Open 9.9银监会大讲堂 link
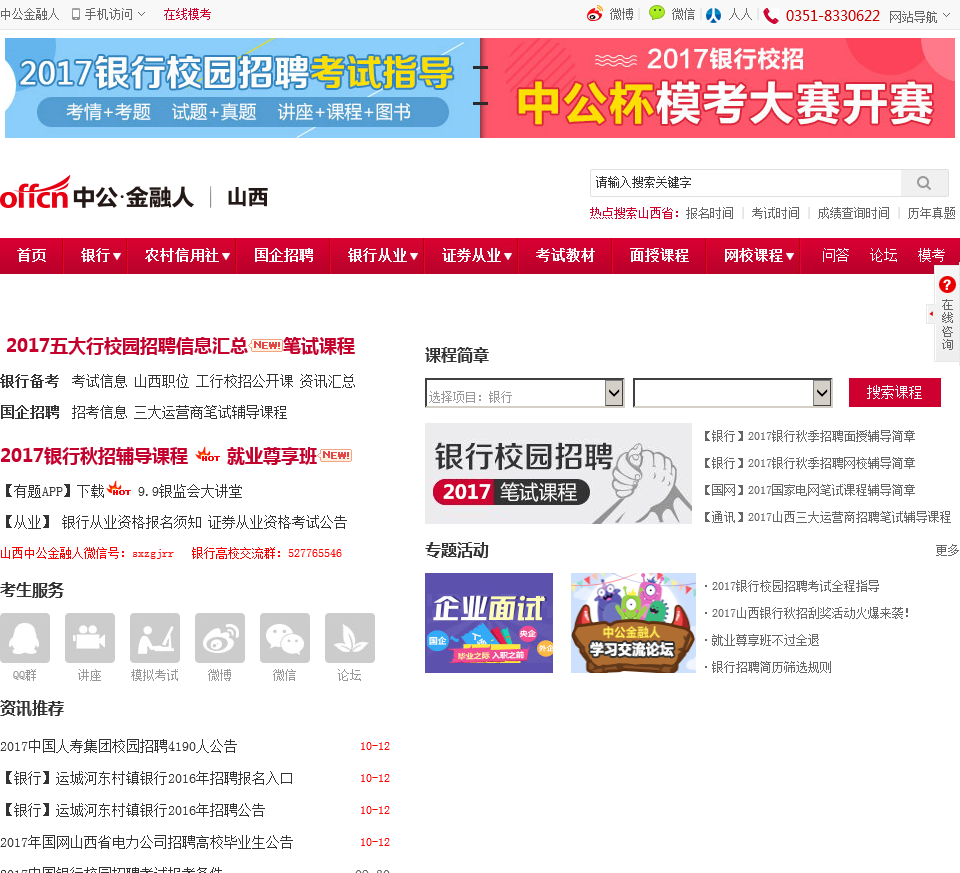960x873 pixels. pyautogui.click(x=190, y=491)
